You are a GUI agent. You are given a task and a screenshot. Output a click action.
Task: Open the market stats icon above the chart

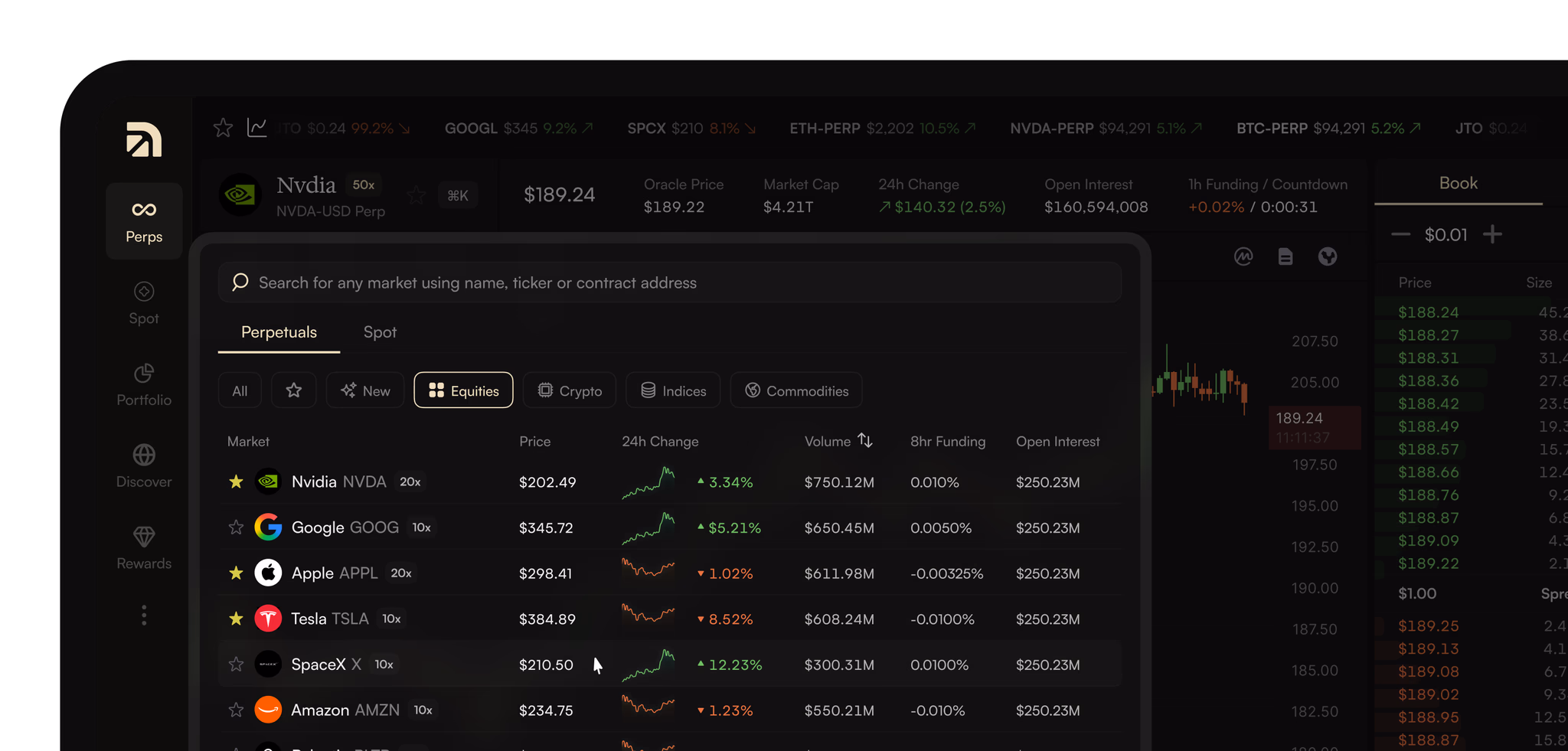pos(1243,256)
